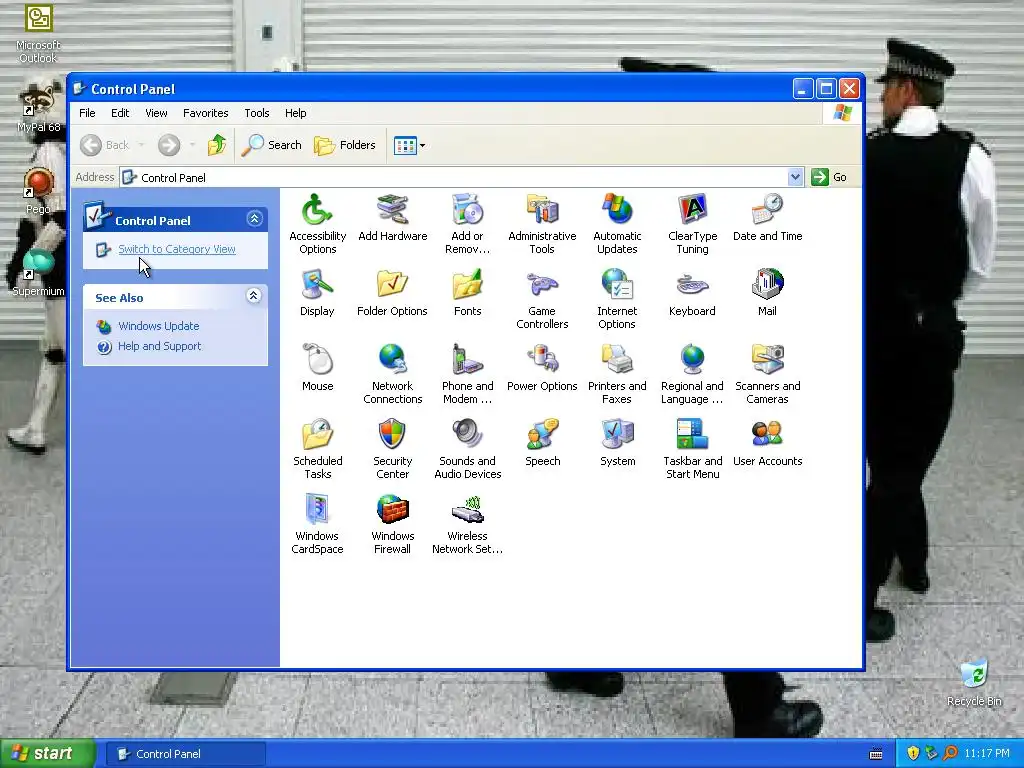Select Control Panel taskbar button
Image resolution: width=1024 pixels, height=768 pixels.
click(186, 754)
